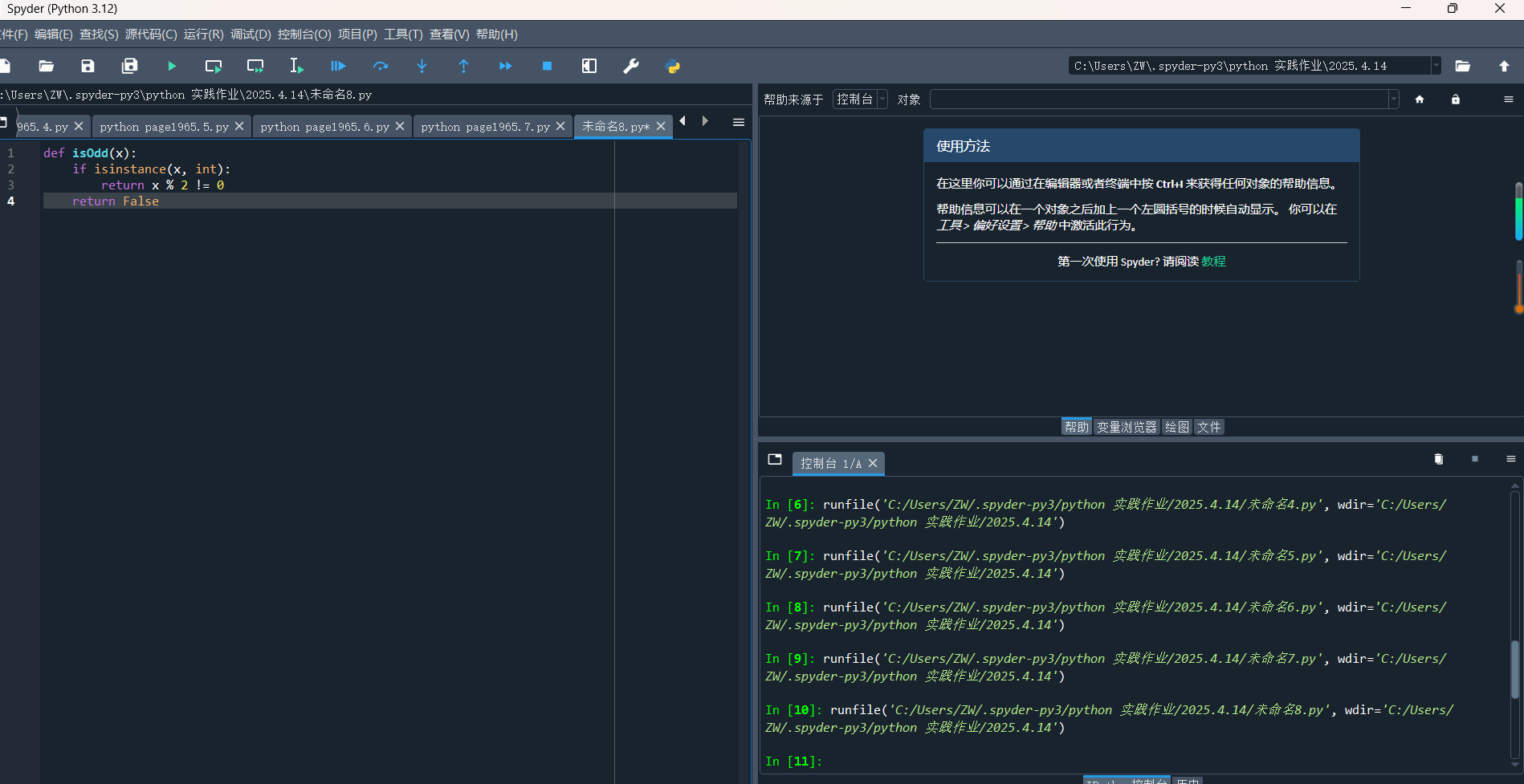Expand the working directory path dropdown

pyautogui.click(x=1436, y=66)
